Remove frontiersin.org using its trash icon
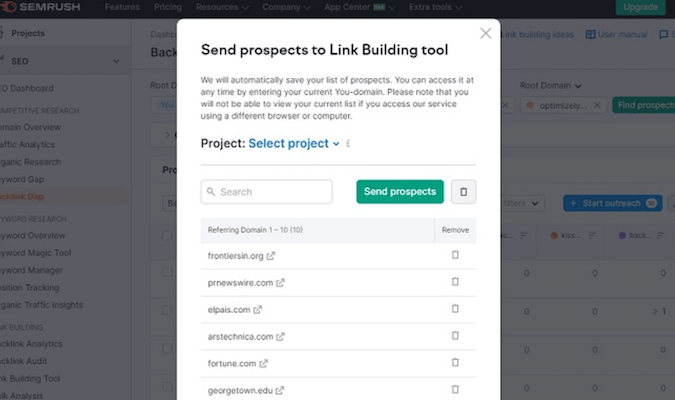 pyautogui.click(x=455, y=255)
